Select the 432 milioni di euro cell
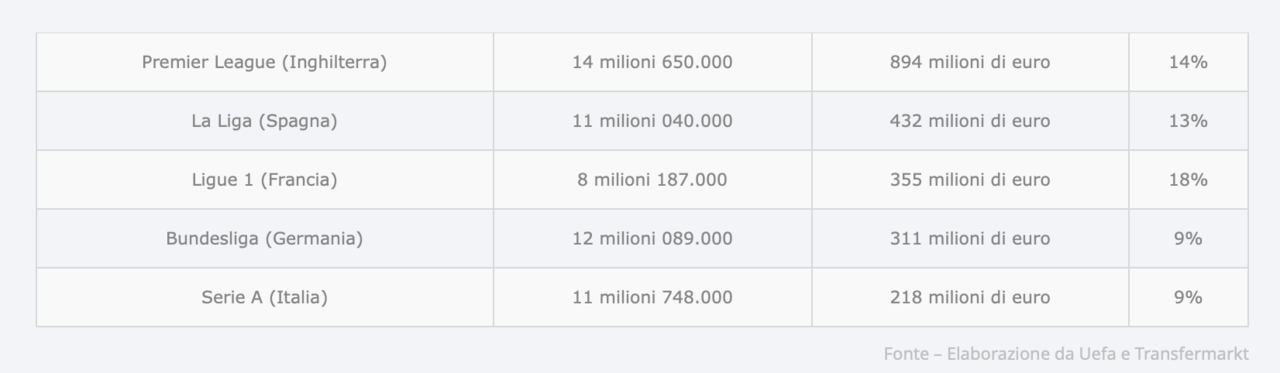This screenshot has width=1280, height=373. (970, 121)
